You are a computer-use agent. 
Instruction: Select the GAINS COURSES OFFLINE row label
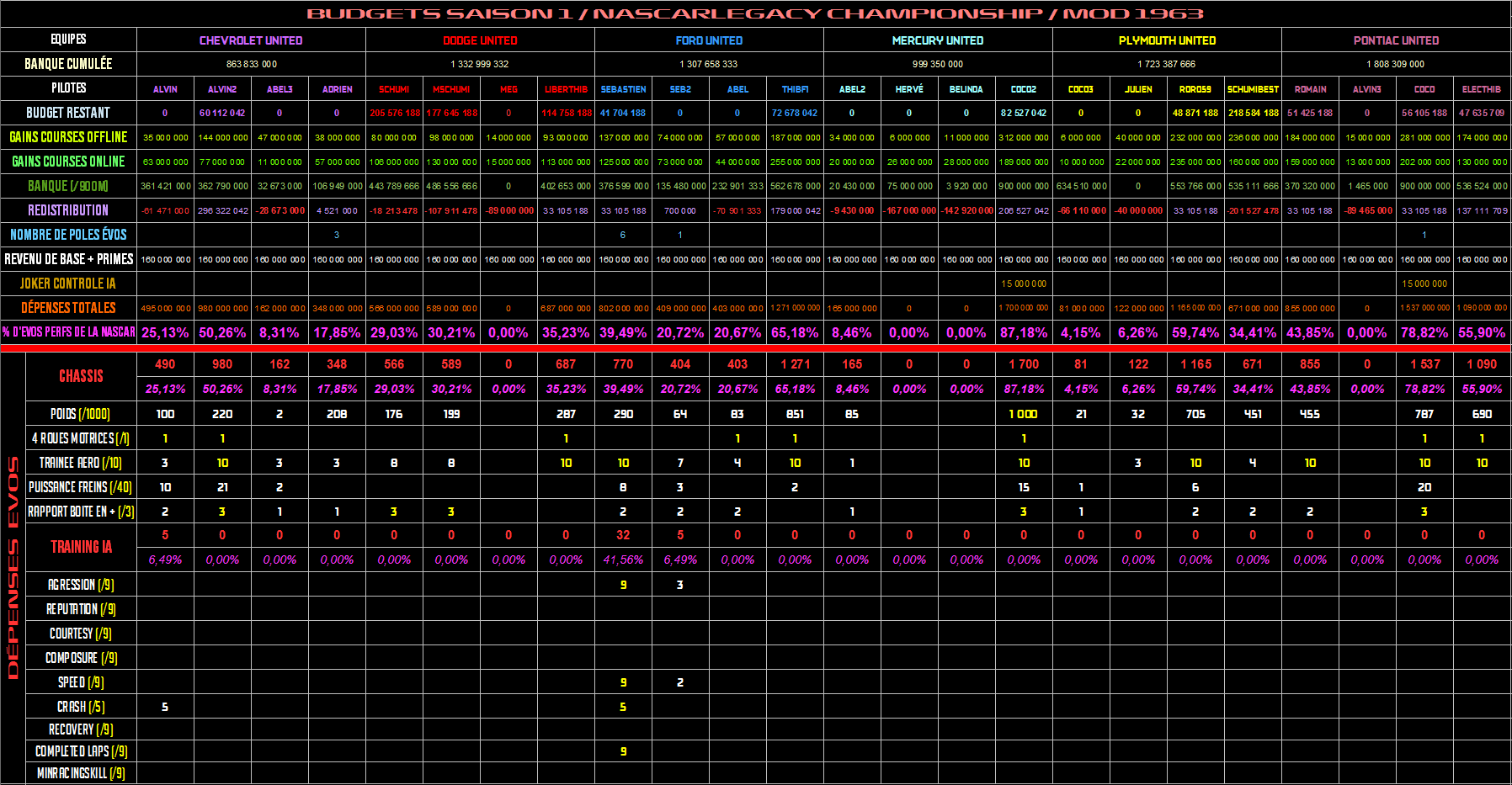[68, 137]
